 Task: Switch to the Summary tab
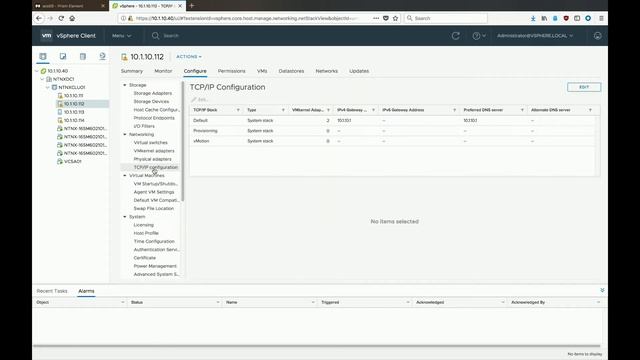132,71
